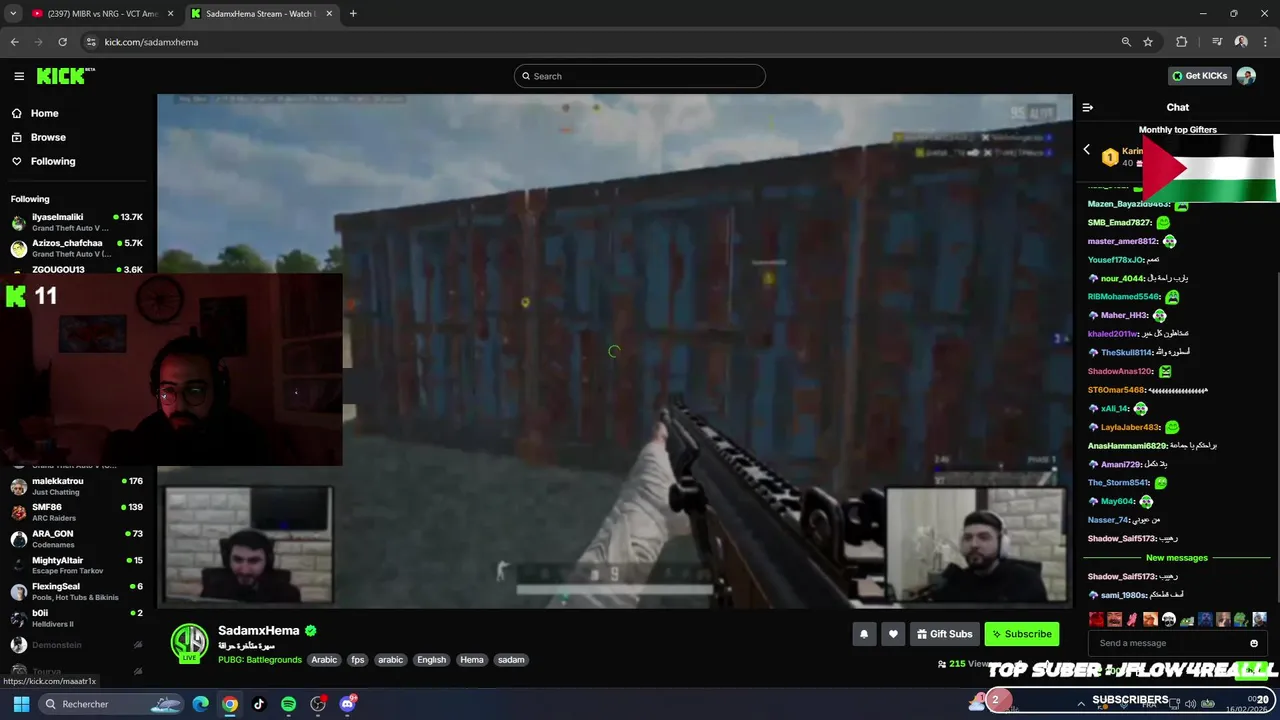This screenshot has width=1280, height=720.
Task: Click Get KICKs button
Action: point(1199,76)
